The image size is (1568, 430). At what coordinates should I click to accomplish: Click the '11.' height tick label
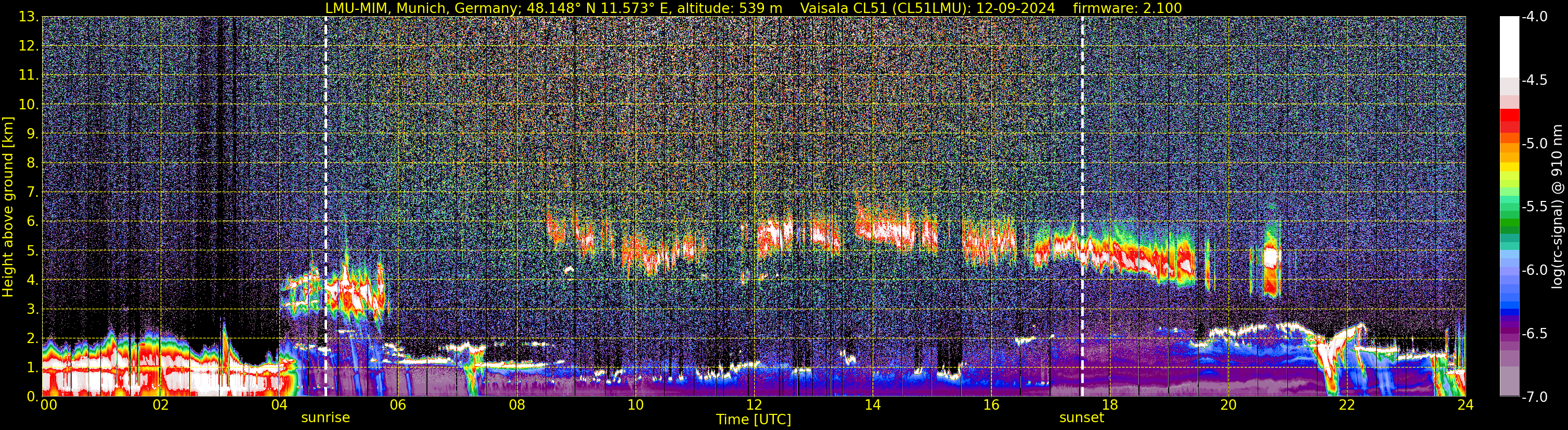pos(29,75)
